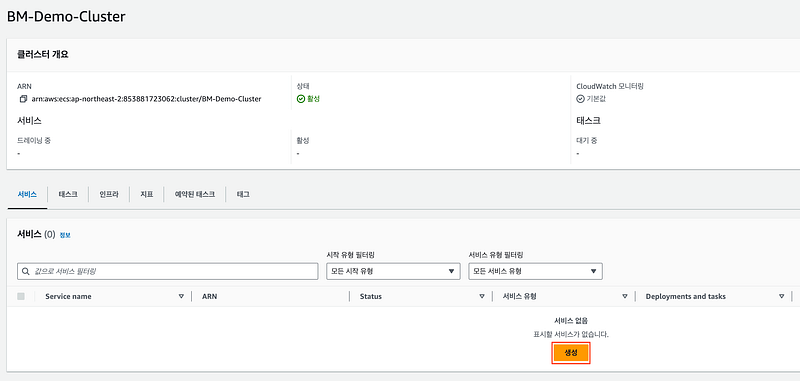This screenshot has width=800, height=381.
Task: Open the 모든 서비스 유형 dropdown
Action: click(535, 271)
